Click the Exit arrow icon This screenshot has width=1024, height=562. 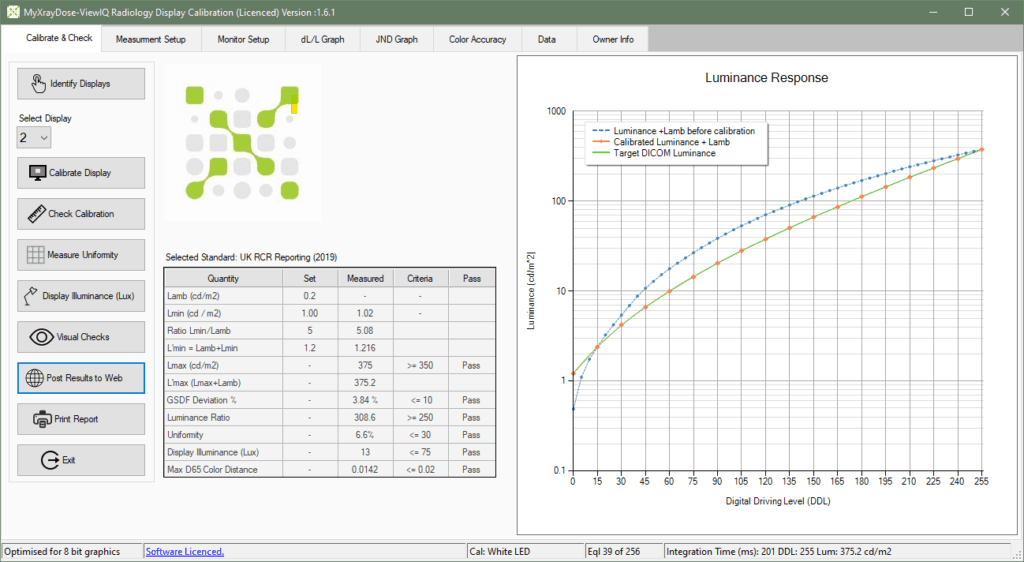50,460
